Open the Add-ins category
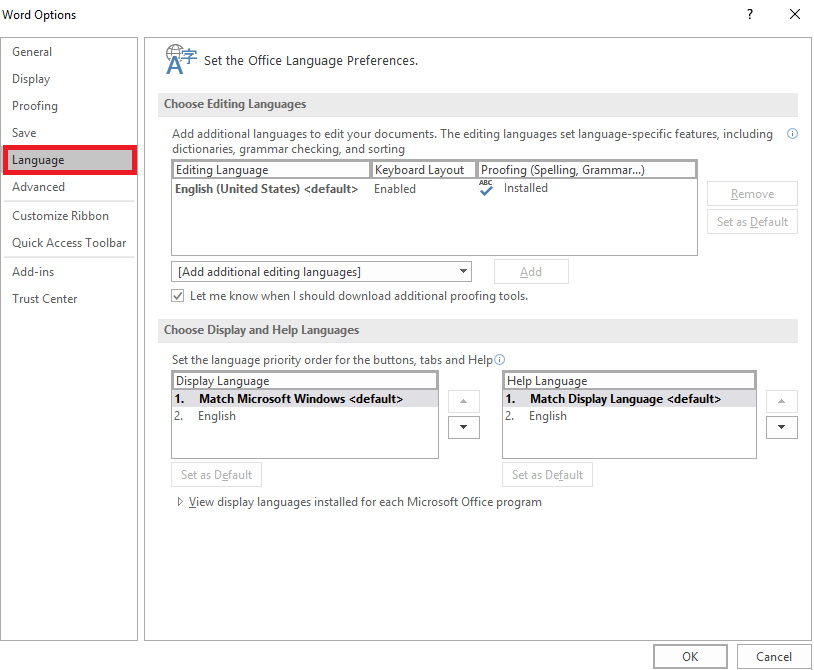Screen dimensions: 814x670 coord(33,272)
